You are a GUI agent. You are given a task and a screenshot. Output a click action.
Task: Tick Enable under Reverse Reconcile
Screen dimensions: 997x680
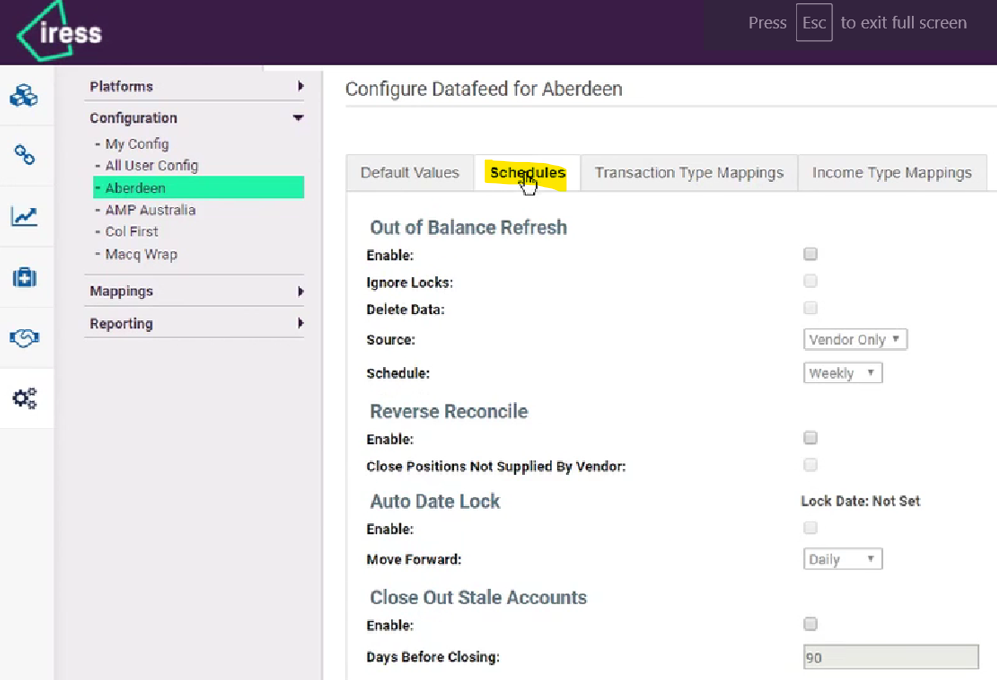tap(810, 438)
